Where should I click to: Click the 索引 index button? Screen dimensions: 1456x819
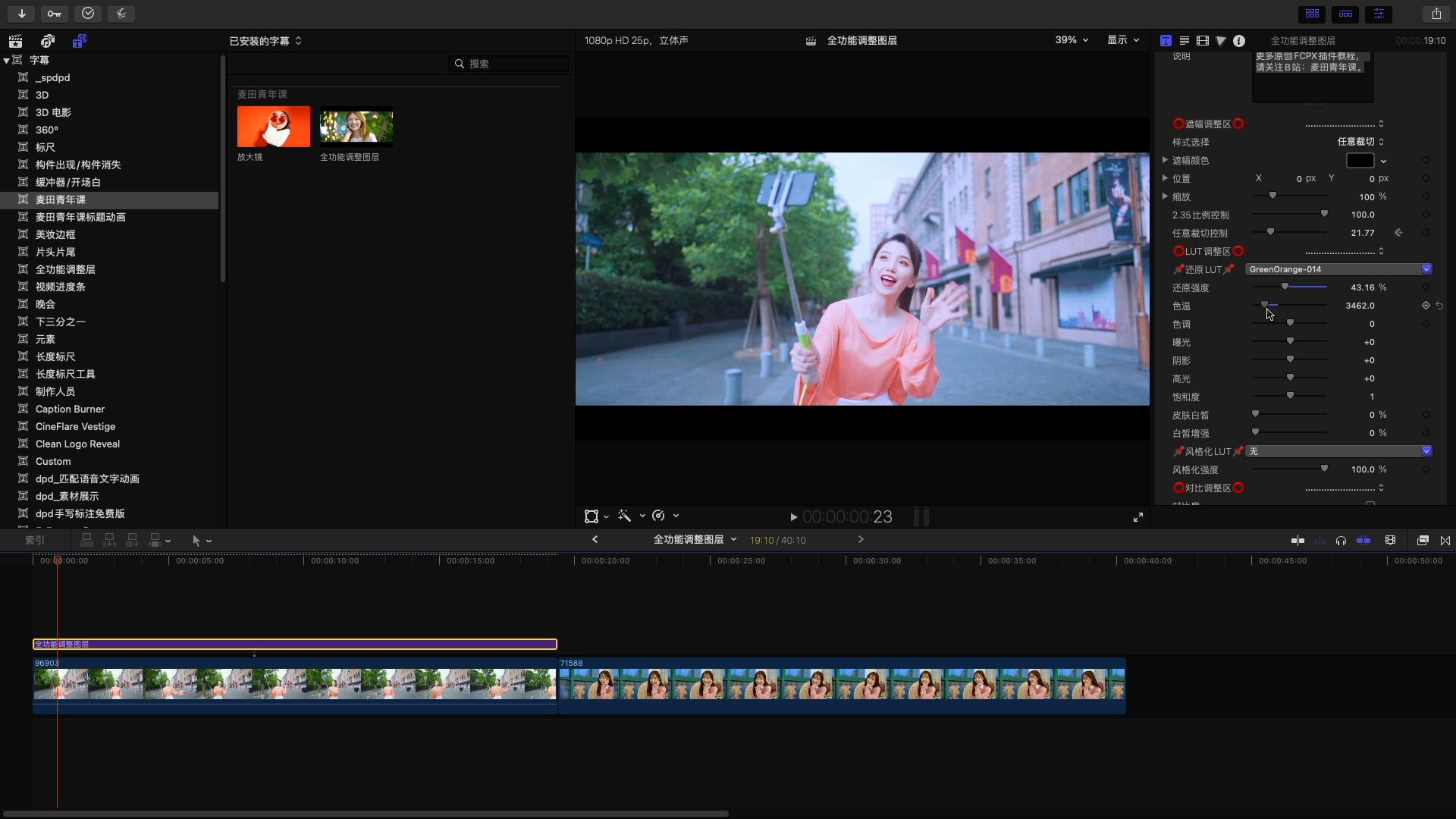coord(35,541)
